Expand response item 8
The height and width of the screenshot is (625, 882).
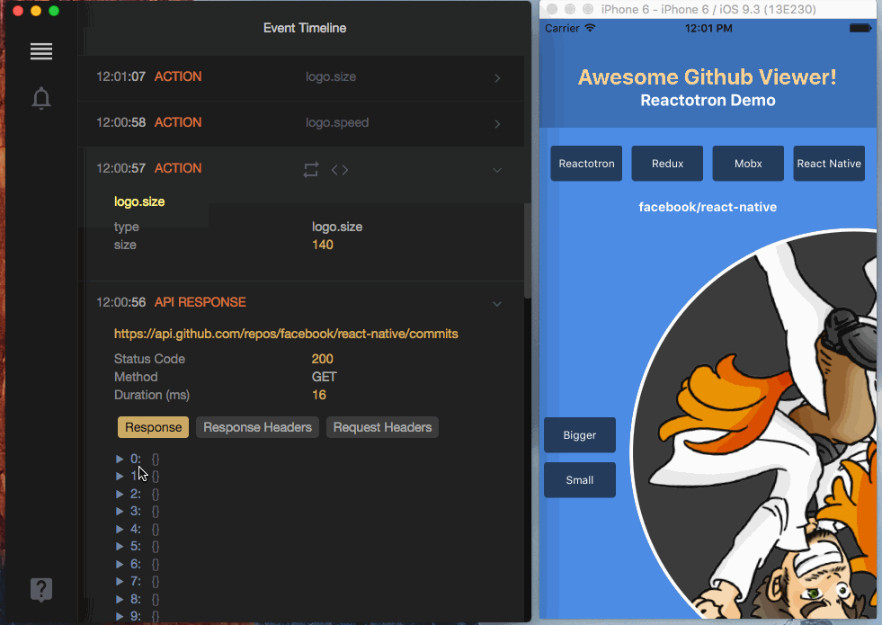[119, 599]
